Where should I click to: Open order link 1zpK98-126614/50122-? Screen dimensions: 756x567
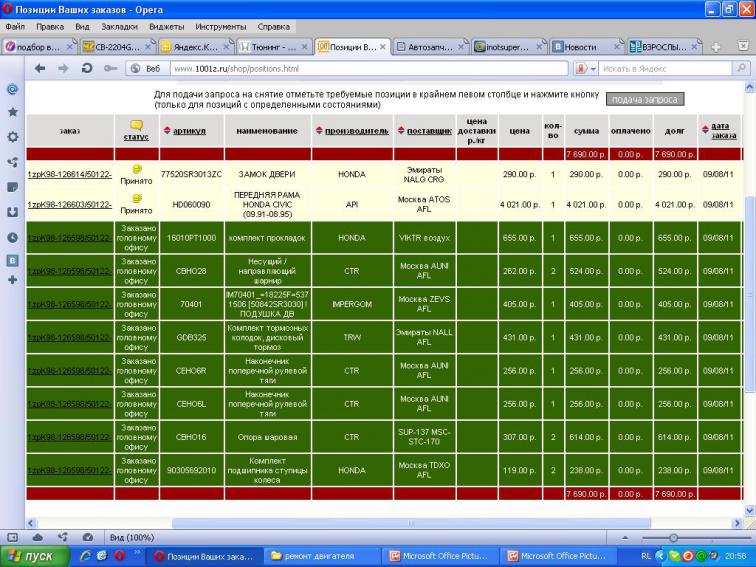pos(69,175)
